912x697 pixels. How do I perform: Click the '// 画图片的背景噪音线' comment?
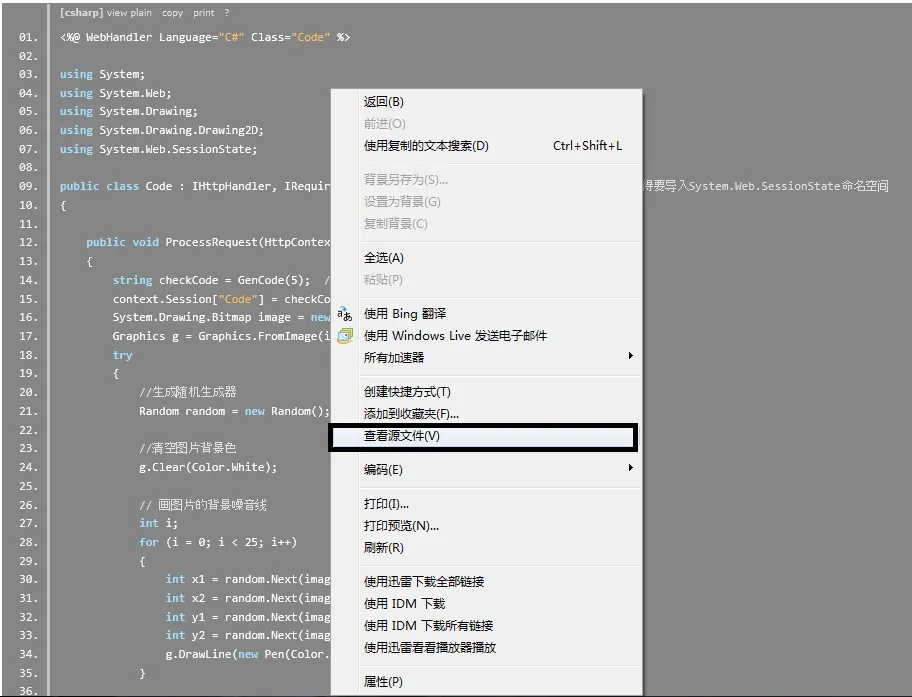[x=203, y=505]
